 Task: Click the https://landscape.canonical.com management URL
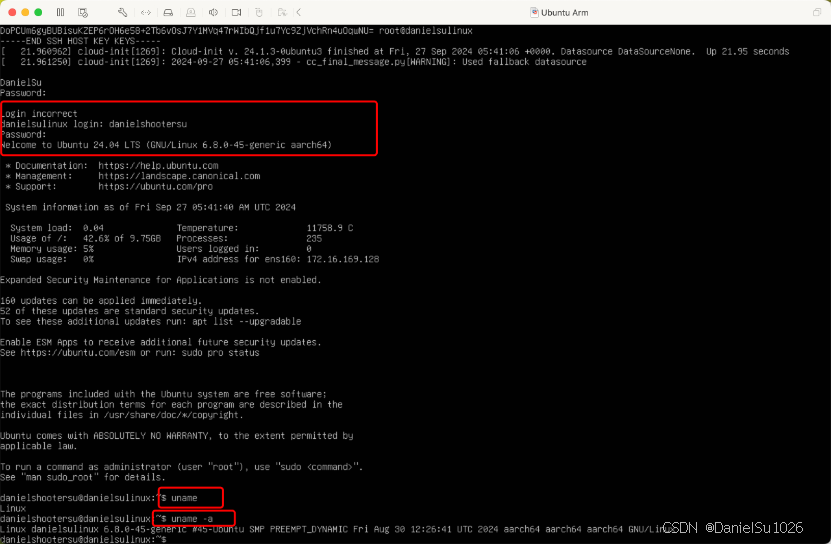tap(179, 176)
